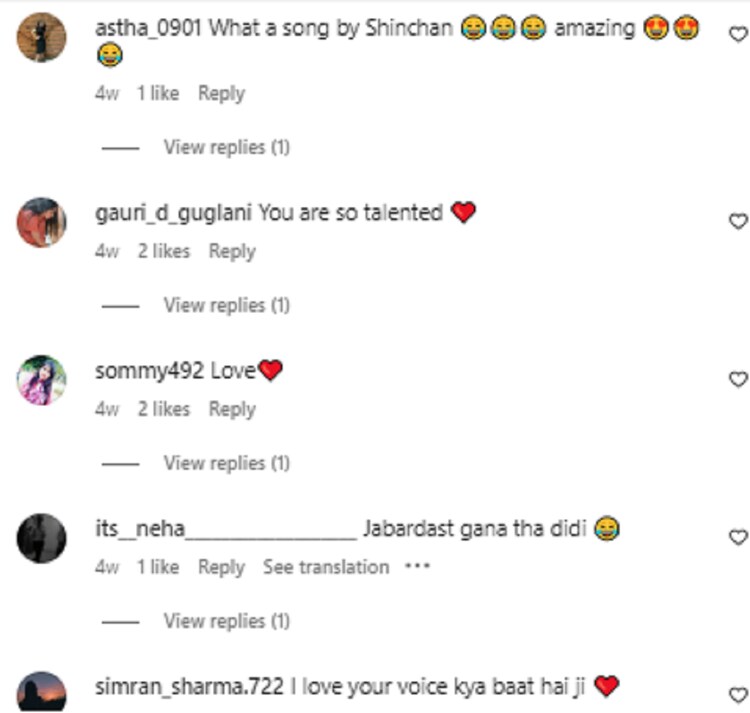Open more options on its__neha's comment
Viewport: 750px width, 713px height.
(417, 567)
